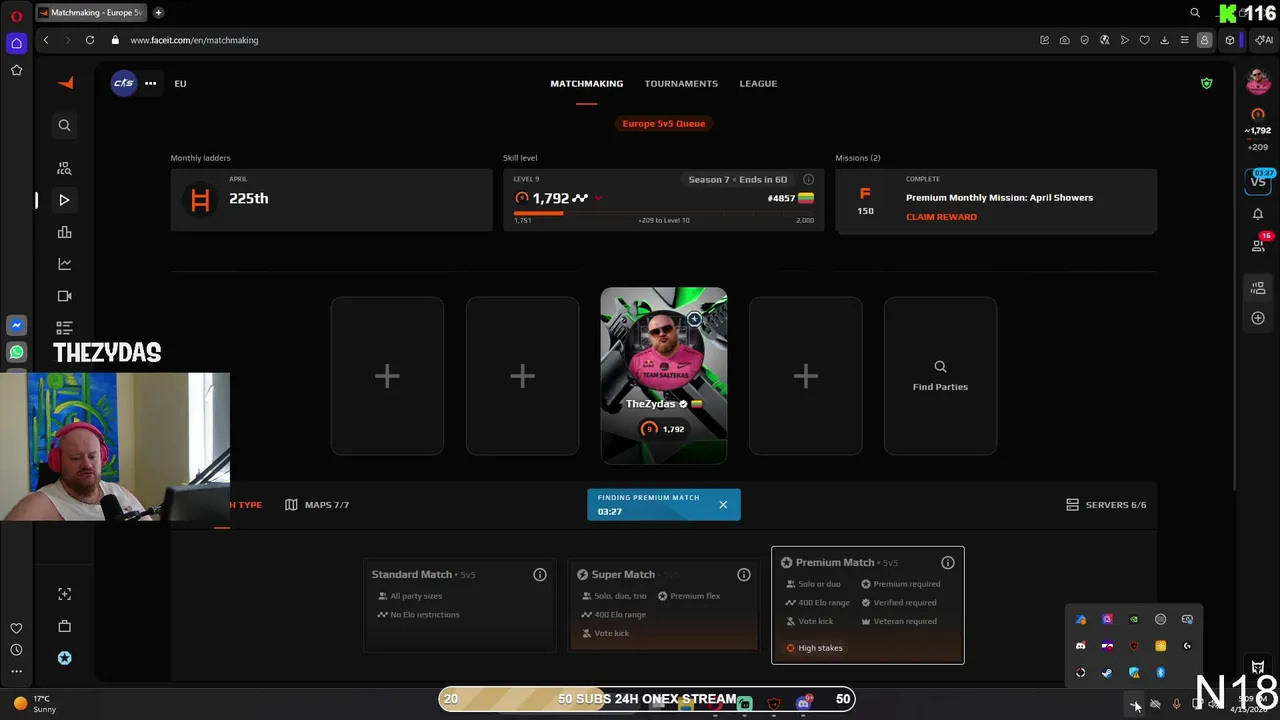
Task: Click the Find Parties card
Action: 940,376
